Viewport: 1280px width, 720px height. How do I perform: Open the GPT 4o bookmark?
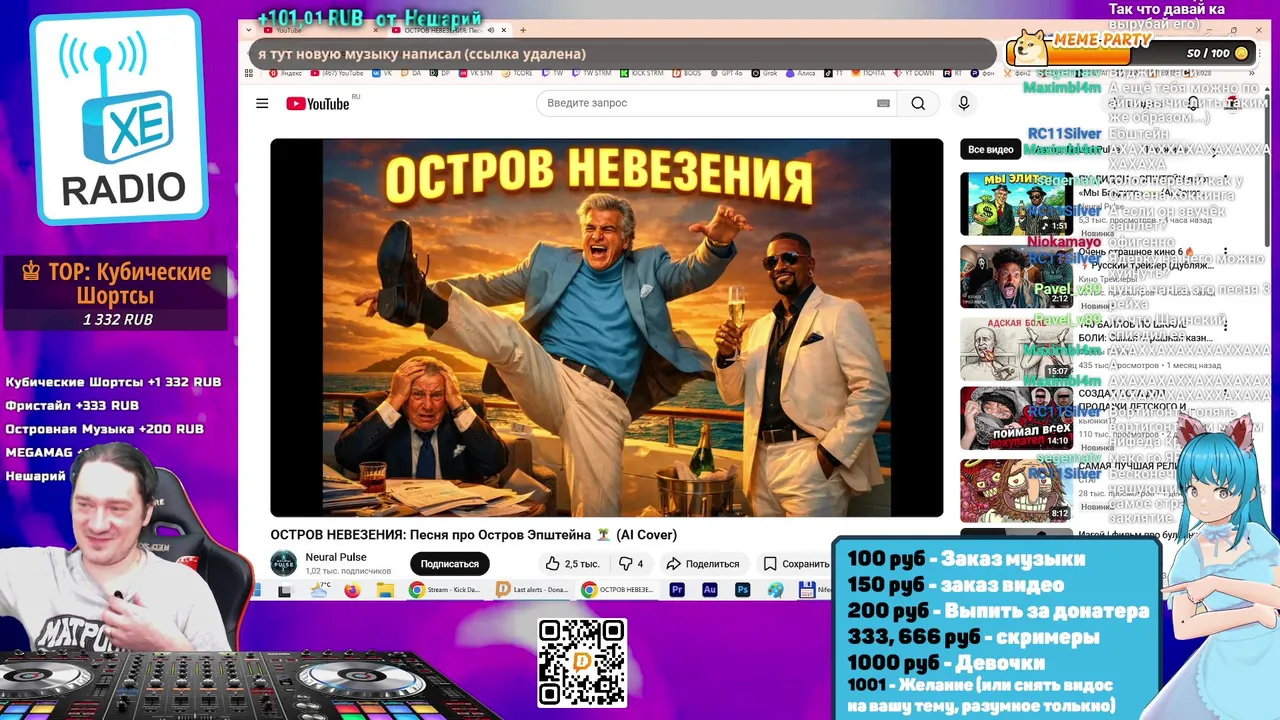[x=736, y=73]
